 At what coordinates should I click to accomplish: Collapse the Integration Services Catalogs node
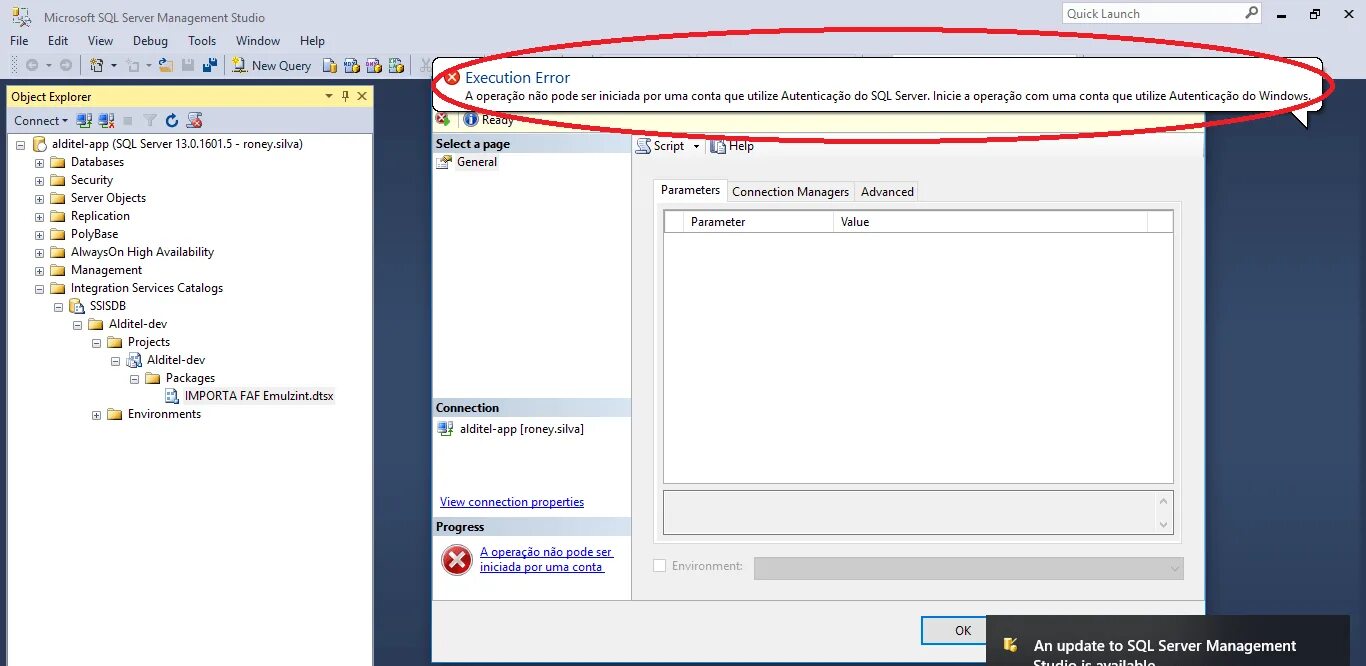pyautogui.click(x=40, y=288)
